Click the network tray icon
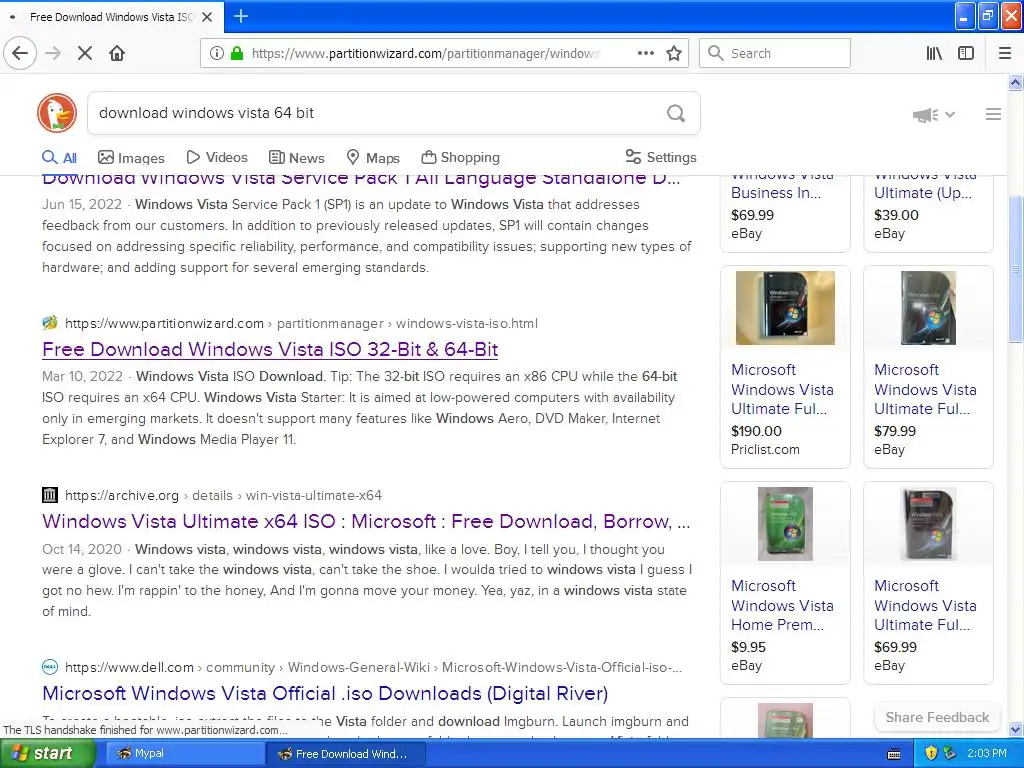Screen dimensions: 1024x768 [950, 754]
